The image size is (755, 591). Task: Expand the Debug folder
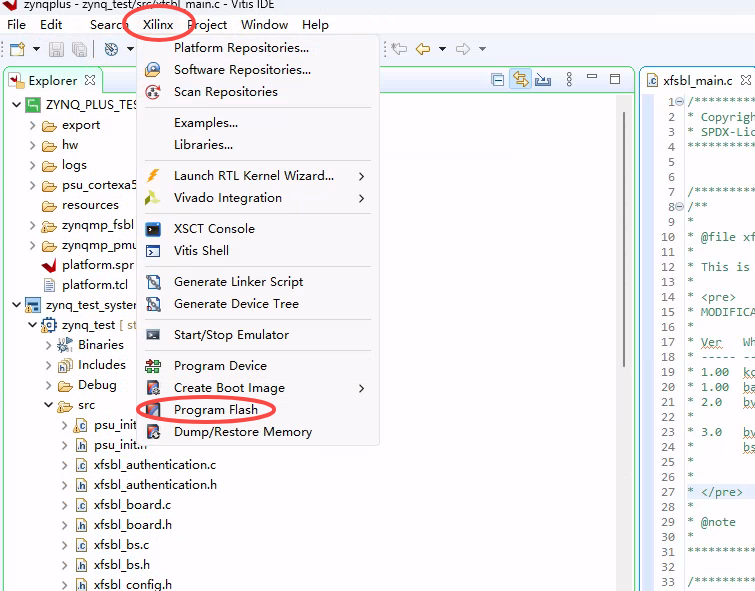[48, 385]
